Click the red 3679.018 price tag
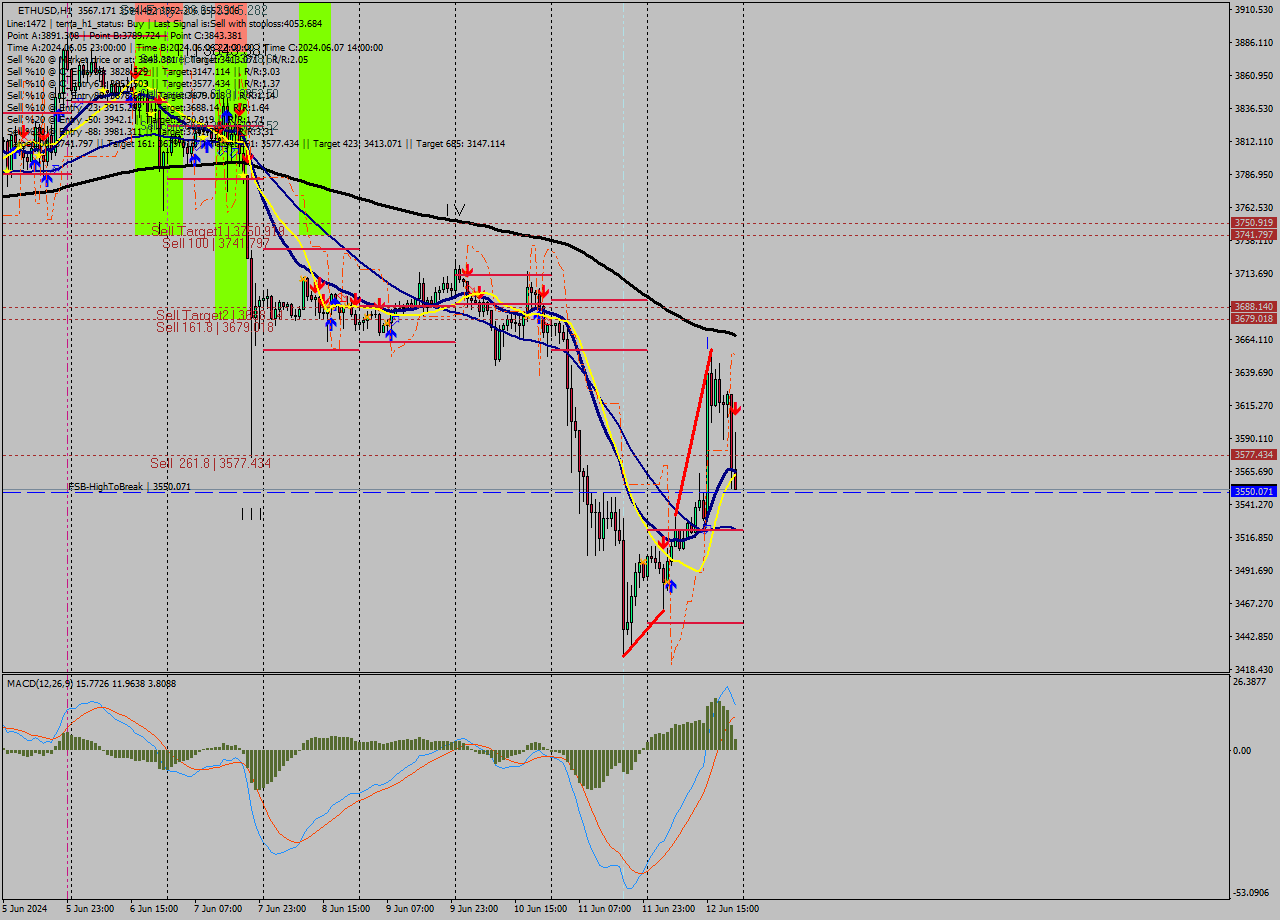1280x920 pixels. pos(1254,319)
